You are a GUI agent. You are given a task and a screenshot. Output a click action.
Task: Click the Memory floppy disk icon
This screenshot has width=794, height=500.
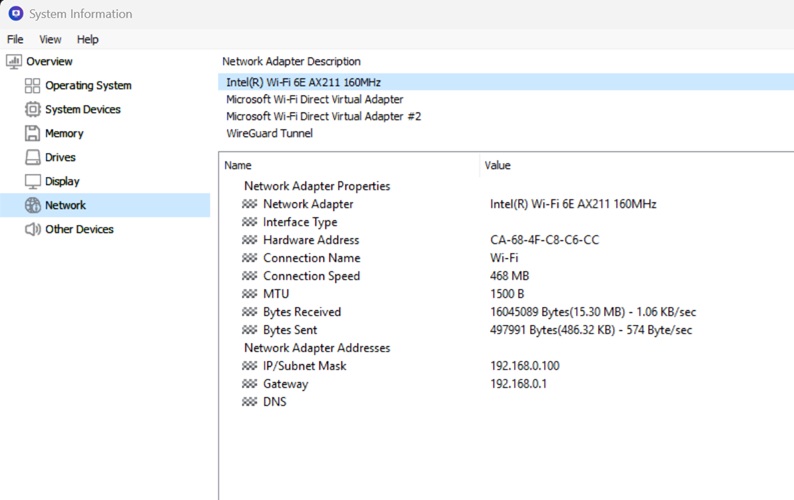[32, 134]
